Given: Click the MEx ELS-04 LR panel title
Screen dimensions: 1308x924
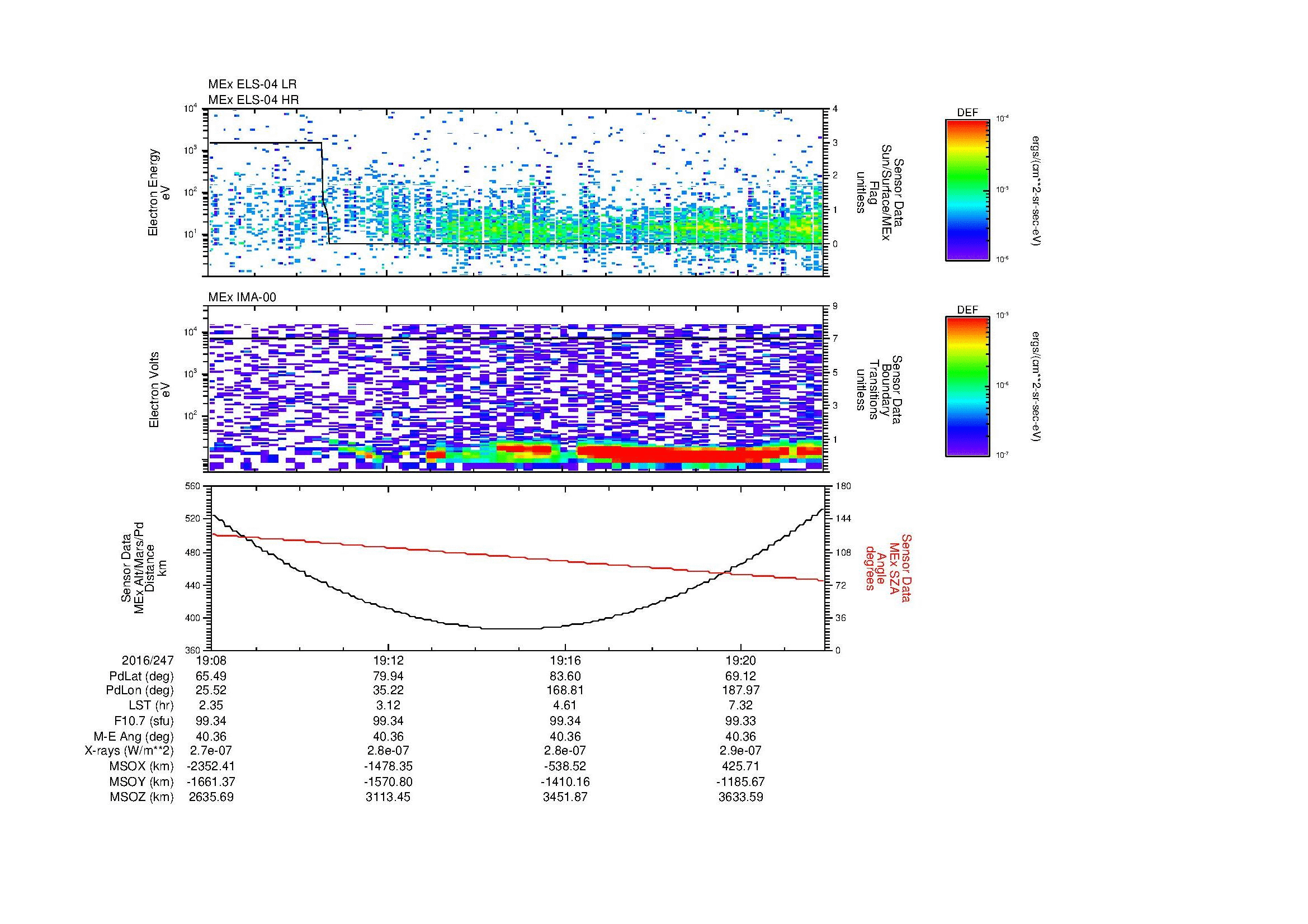Looking at the screenshot, I should tap(252, 84).
